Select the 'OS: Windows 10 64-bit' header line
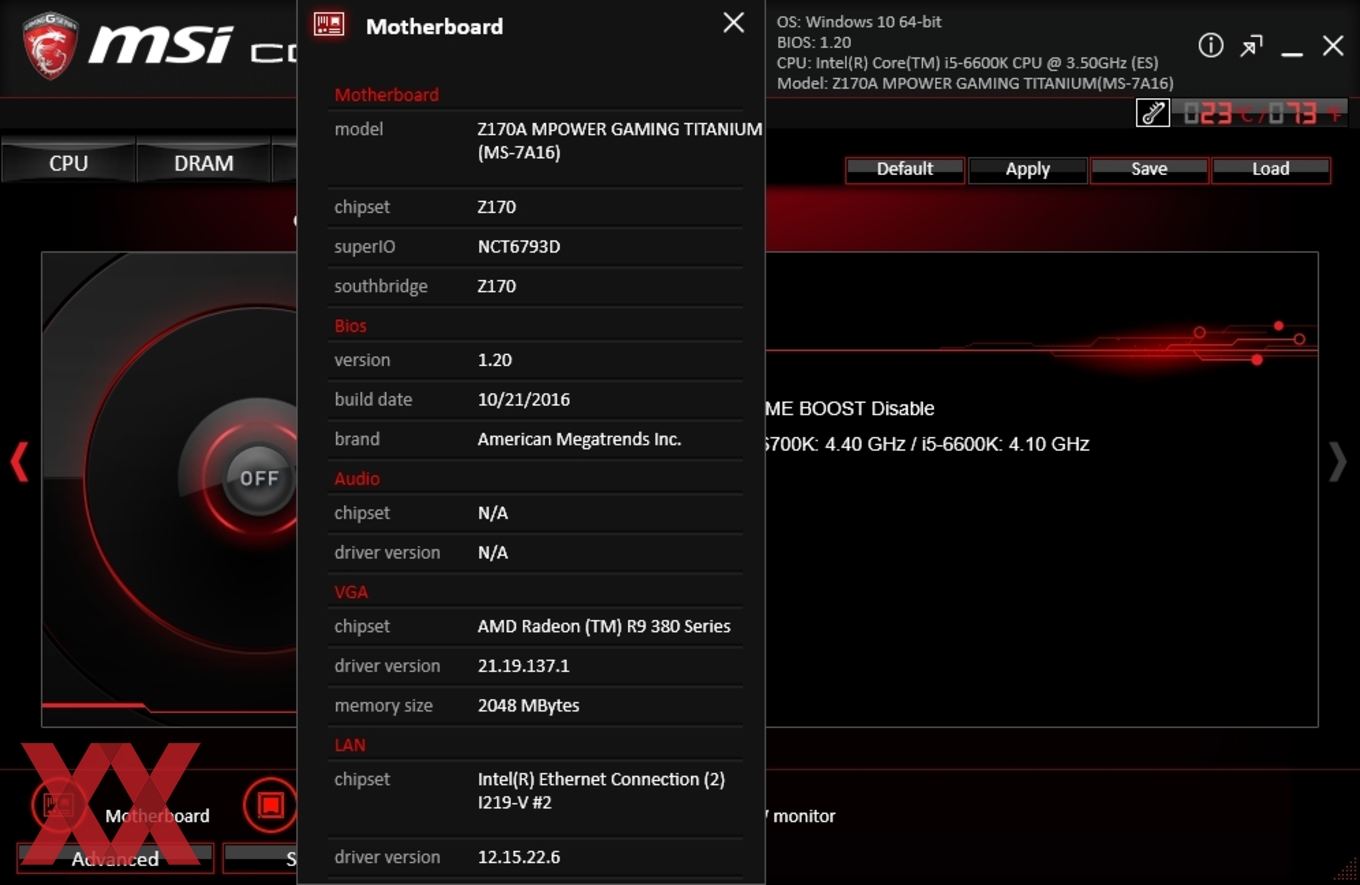The height and width of the screenshot is (885, 1360). click(859, 21)
